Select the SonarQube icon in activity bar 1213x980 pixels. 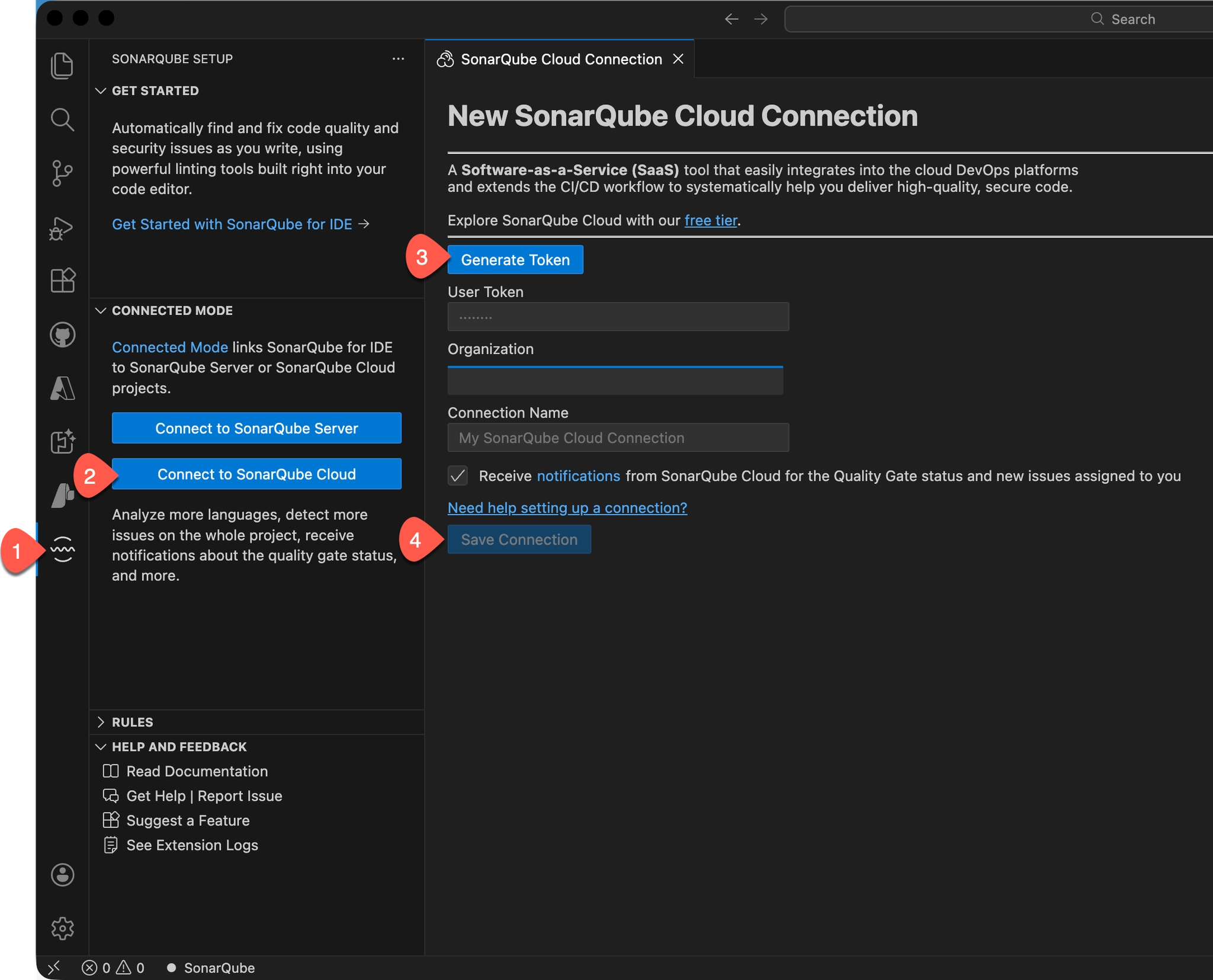tap(62, 549)
